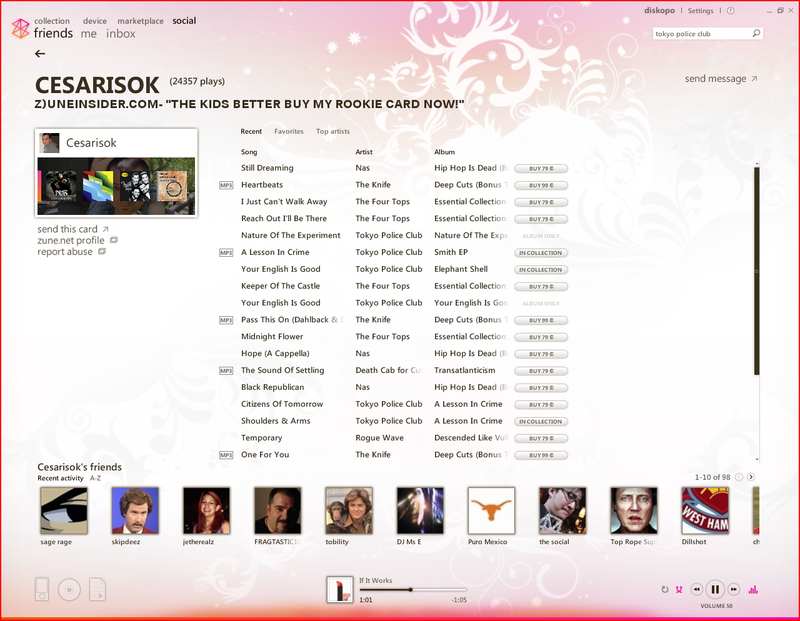Sort friends by Recent activity
Viewport: 800px width, 621px height.
click(60, 478)
